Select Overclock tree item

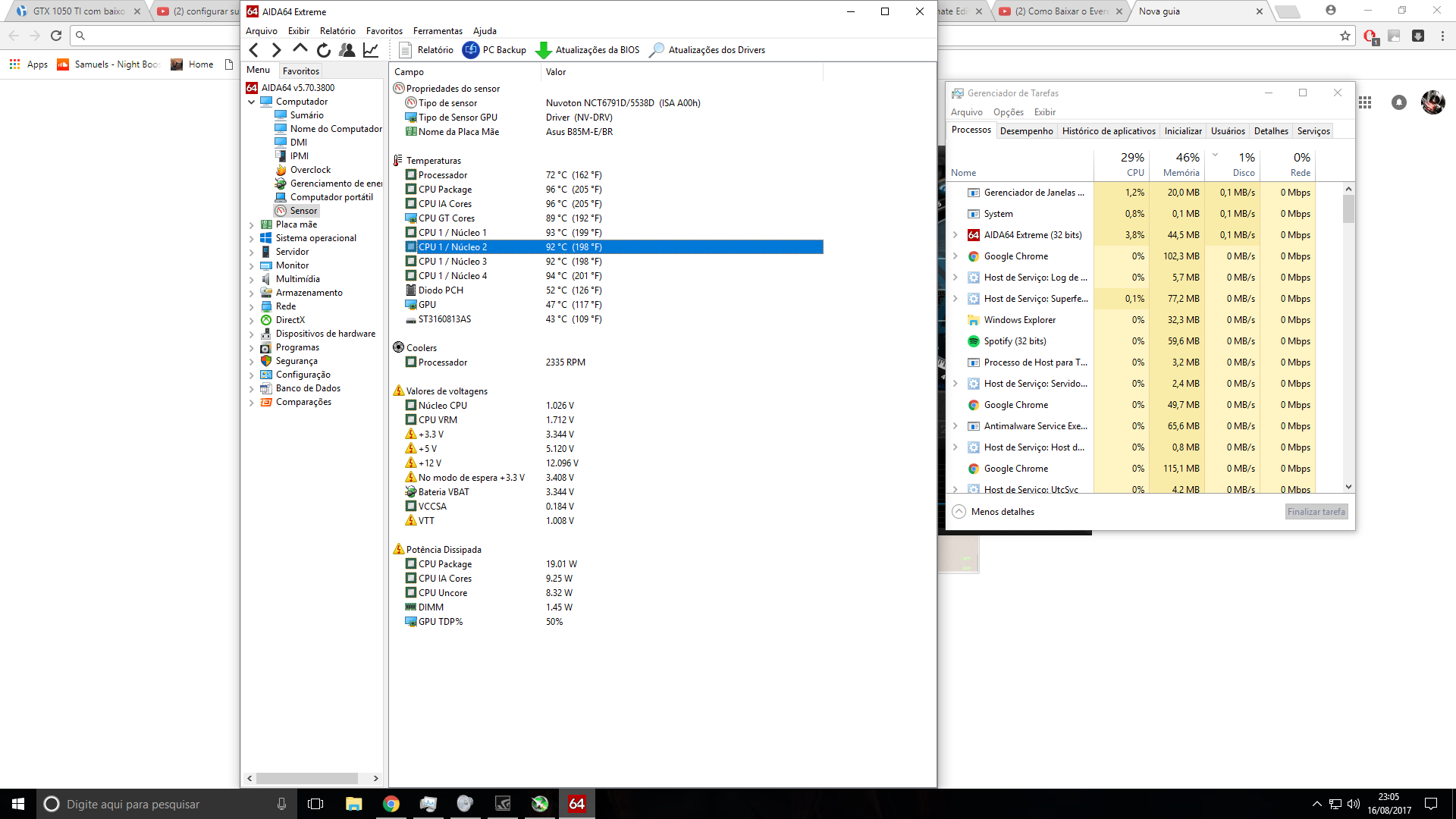tap(310, 170)
